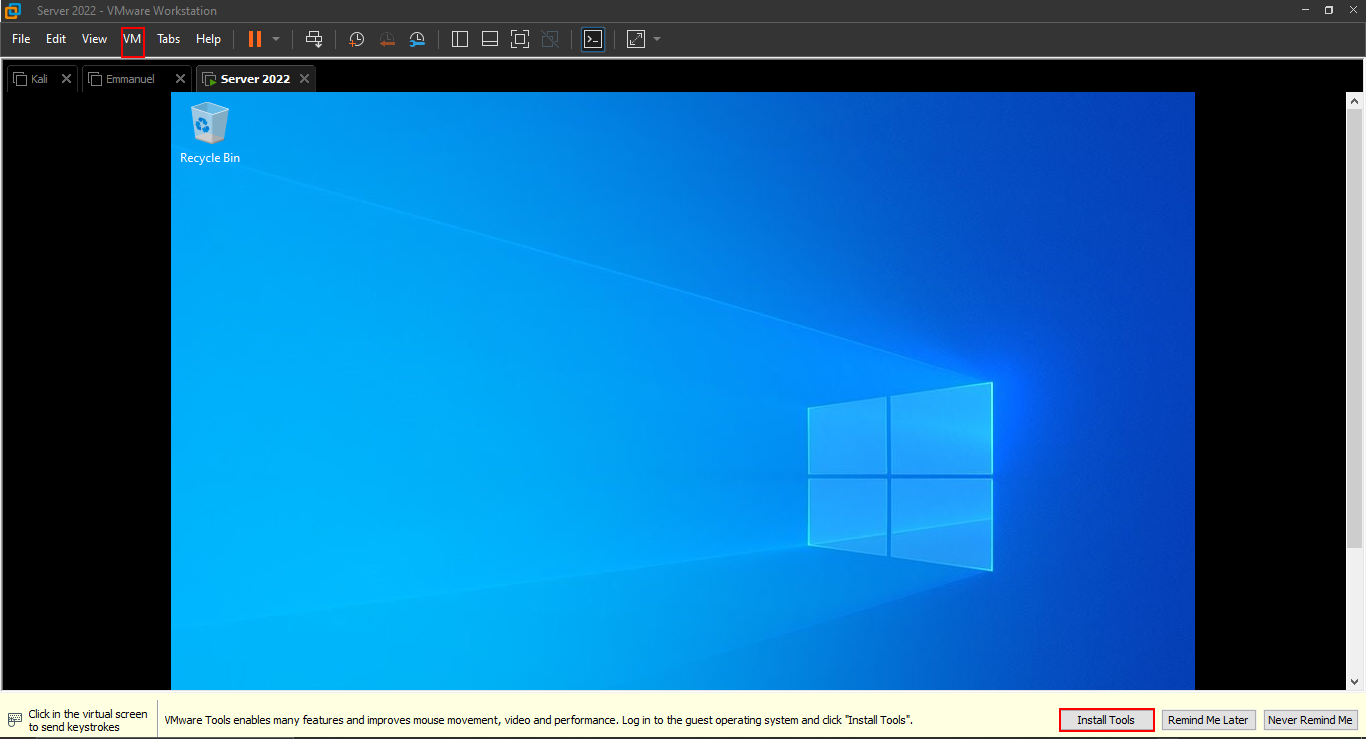Click the 'Click in the virtual screen' hint text
1366x739 pixels.
coord(88,720)
